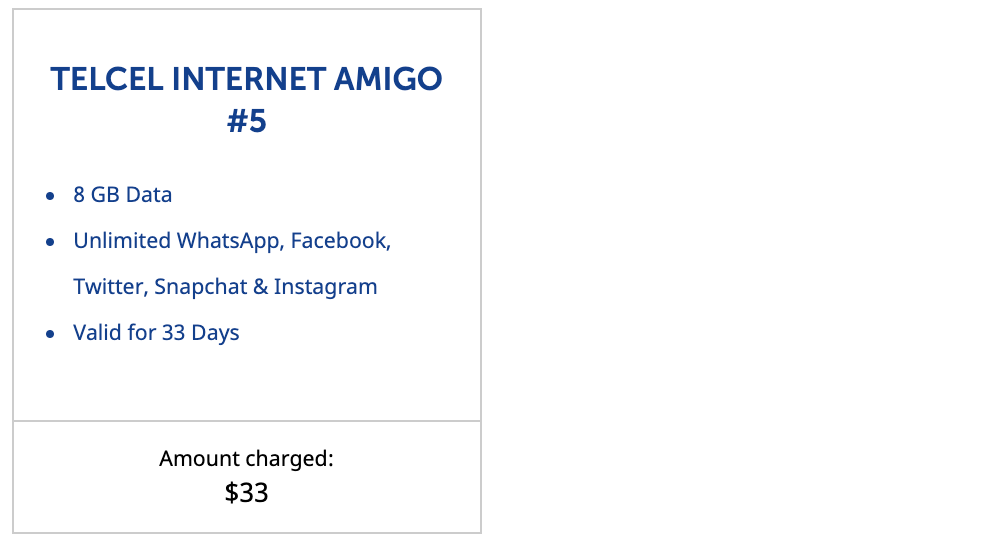
Task: Click the word TELCEL in the heading
Action: [x=107, y=79]
